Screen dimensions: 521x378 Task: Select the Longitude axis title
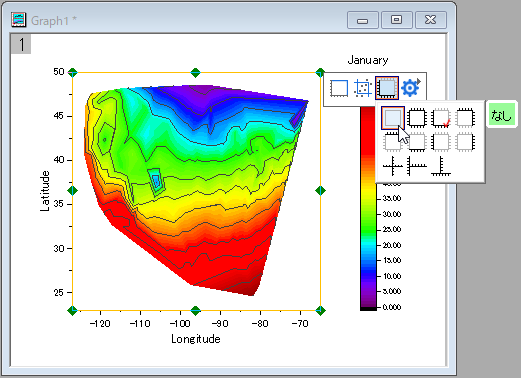pos(196,339)
